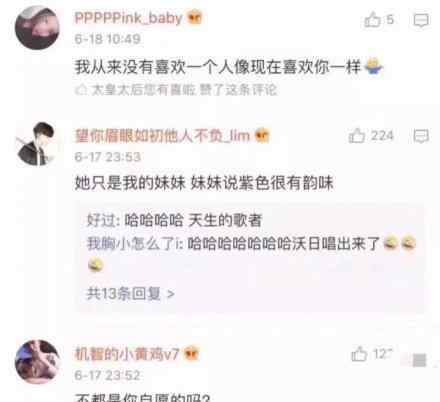
Task: Open replier 好过 in nested replies
Action: 101,220
